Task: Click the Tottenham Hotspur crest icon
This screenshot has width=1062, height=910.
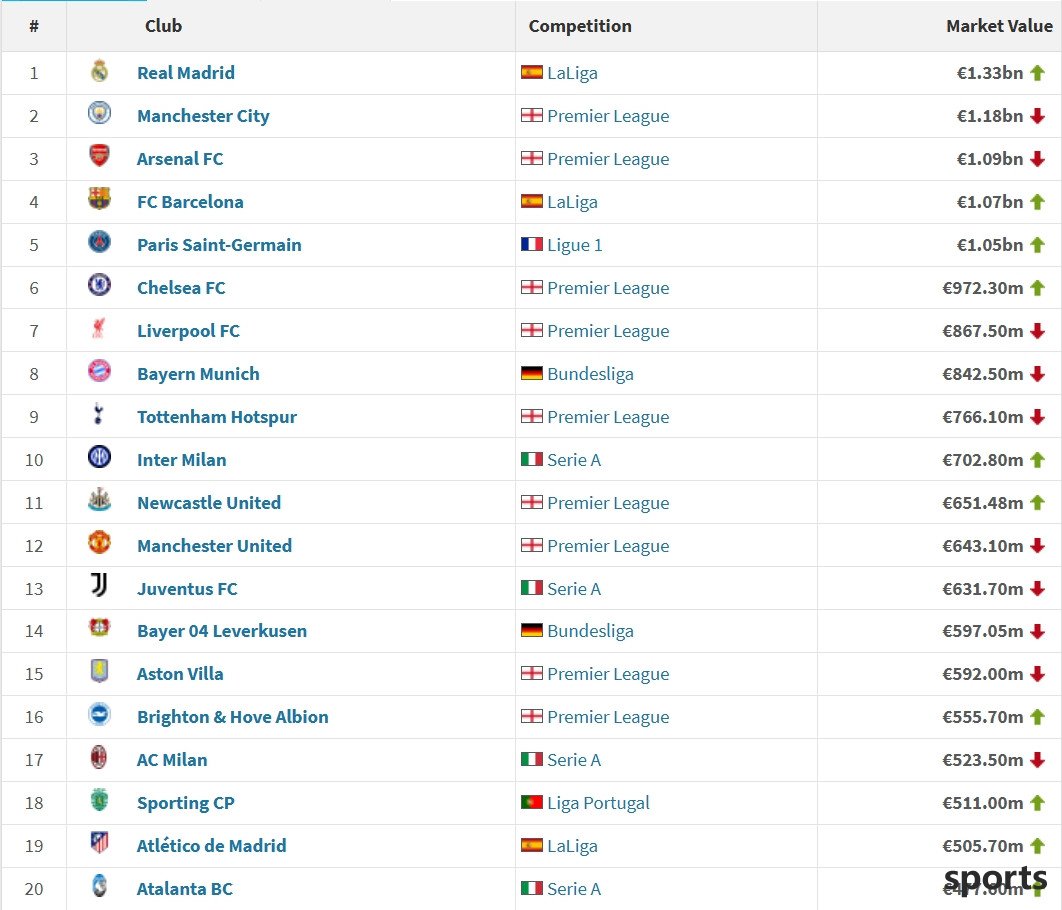Action: click(x=99, y=414)
